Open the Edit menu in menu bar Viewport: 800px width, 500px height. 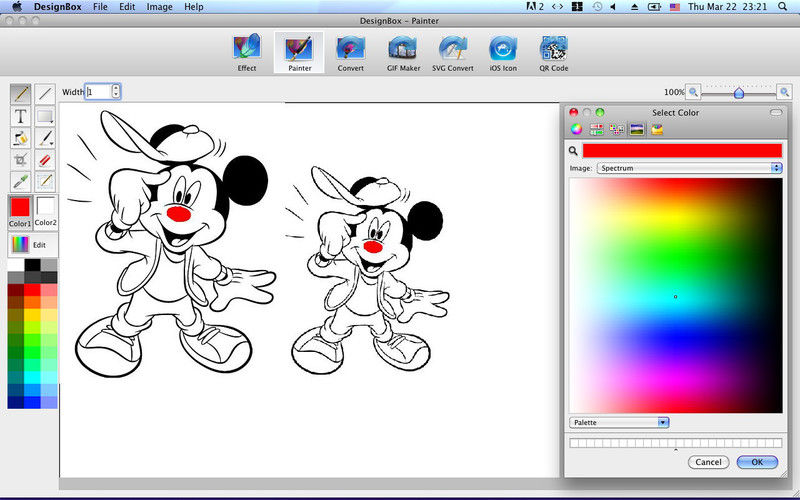pos(127,7)
